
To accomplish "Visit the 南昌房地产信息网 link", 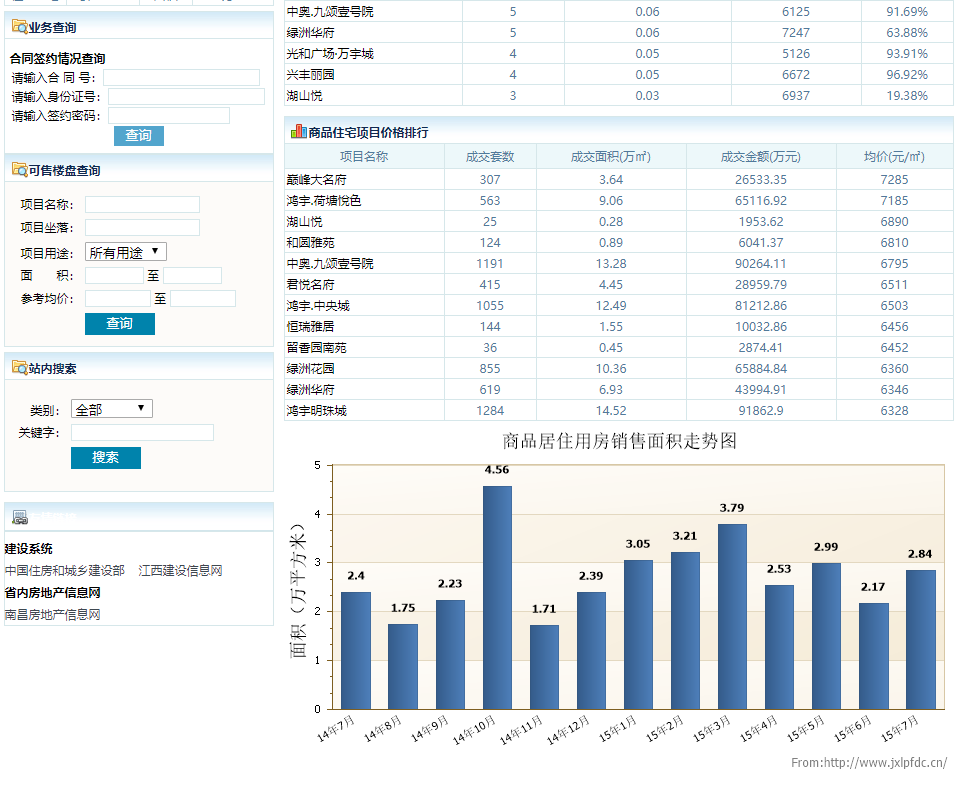I will pyautogui.click(x=53, y=615).
